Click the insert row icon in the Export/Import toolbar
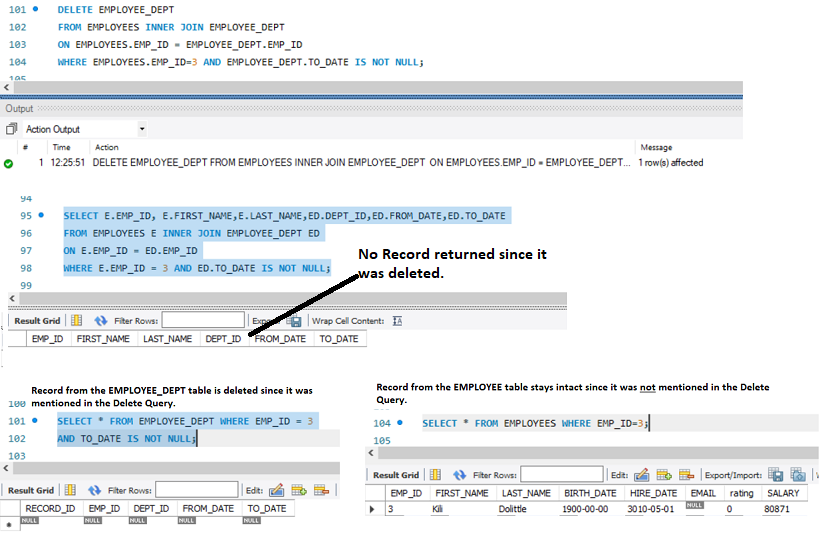This screenshot has height=540, width=820. (664, 474)
